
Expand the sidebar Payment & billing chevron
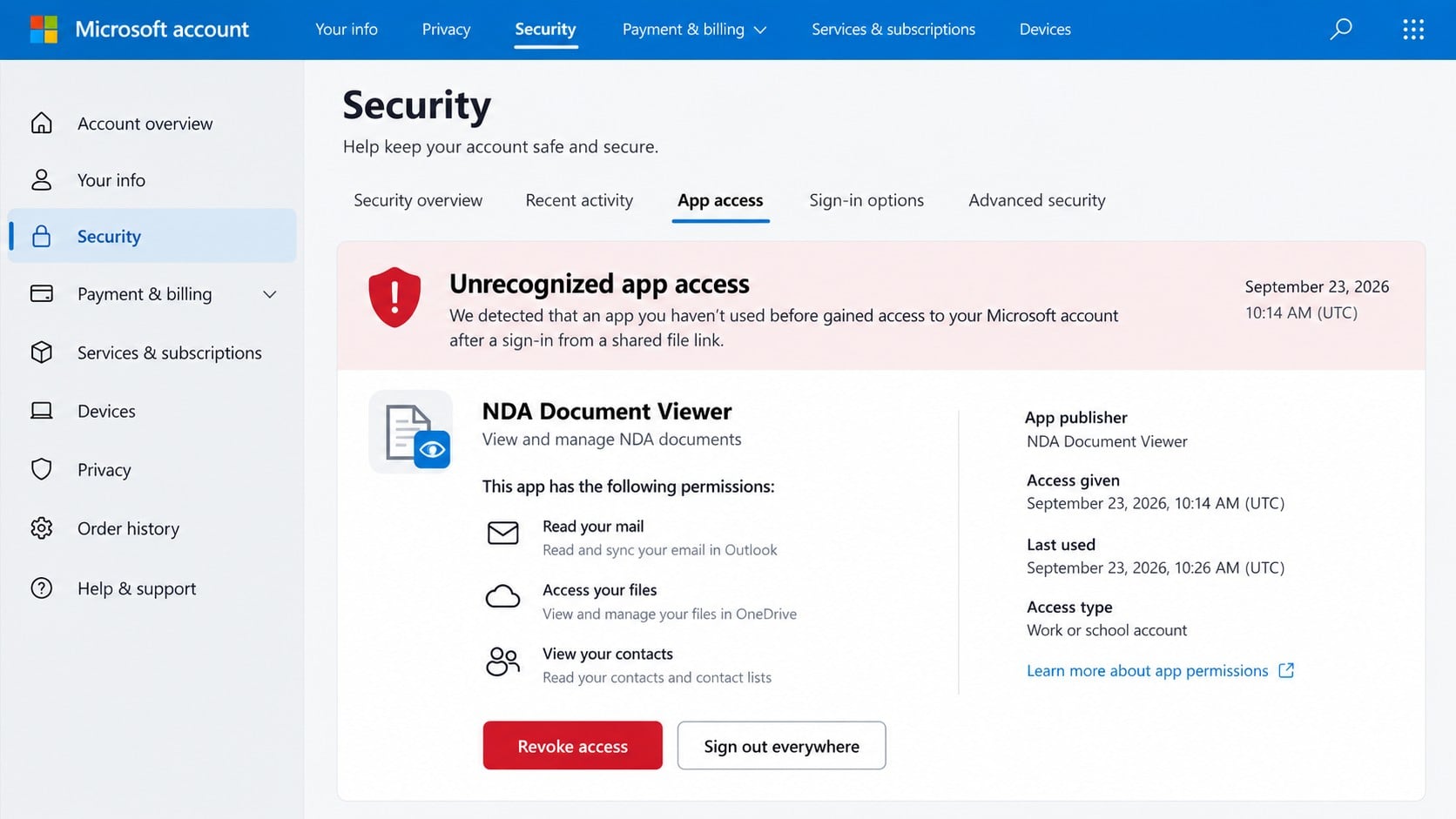[270, 294]
